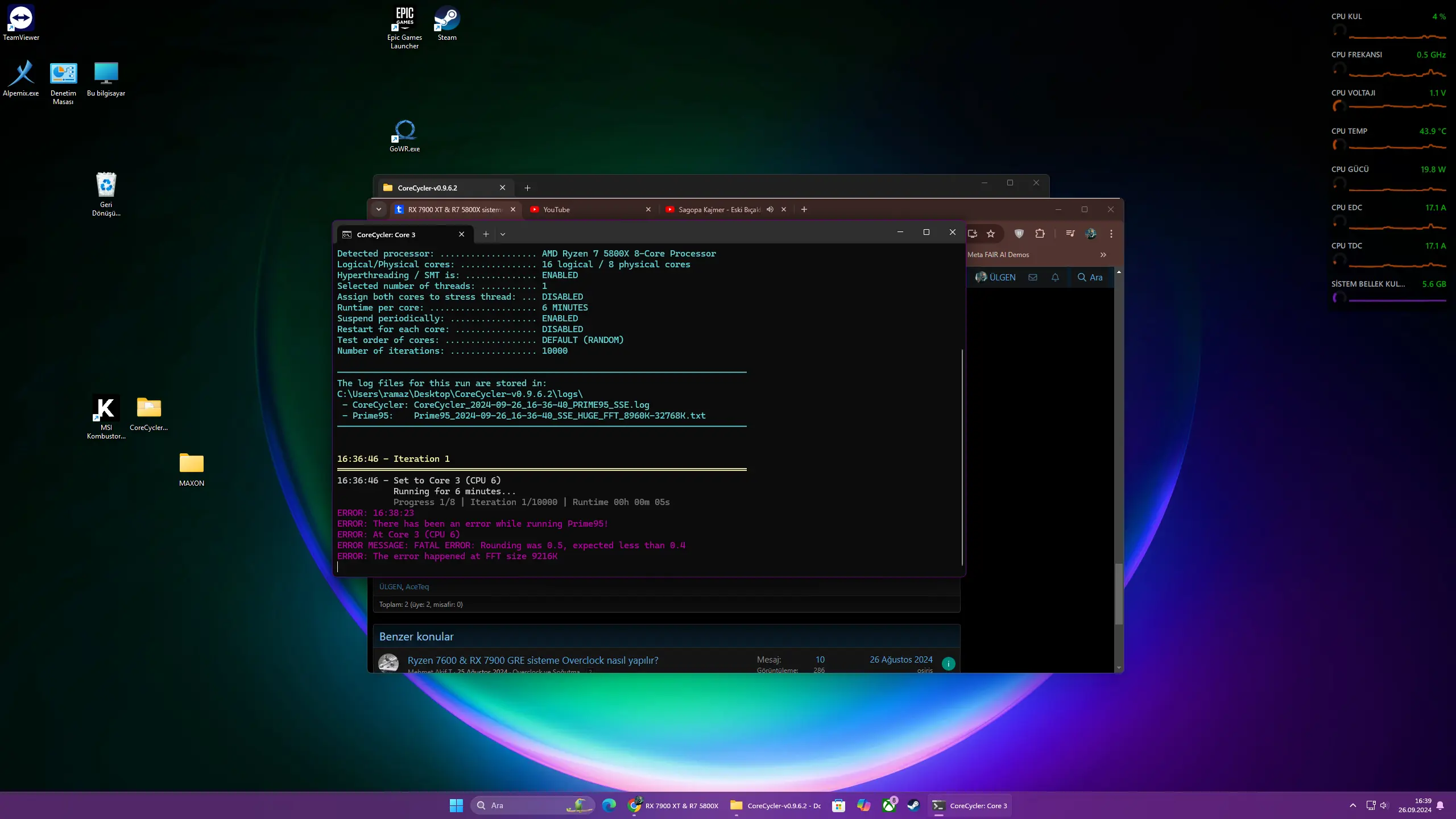Expand the Chrome tab search dropdown
The height and width of the screenshot is (819, 1456).
[x=379, y=209]
